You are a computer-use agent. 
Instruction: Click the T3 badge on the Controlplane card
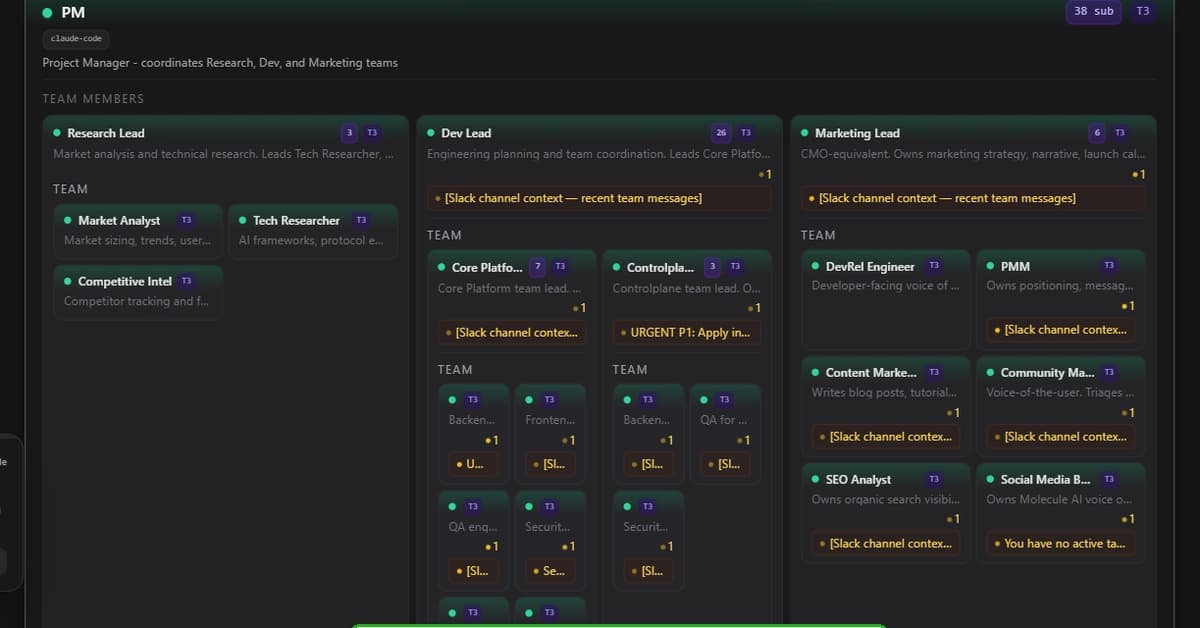click(734, 266)
